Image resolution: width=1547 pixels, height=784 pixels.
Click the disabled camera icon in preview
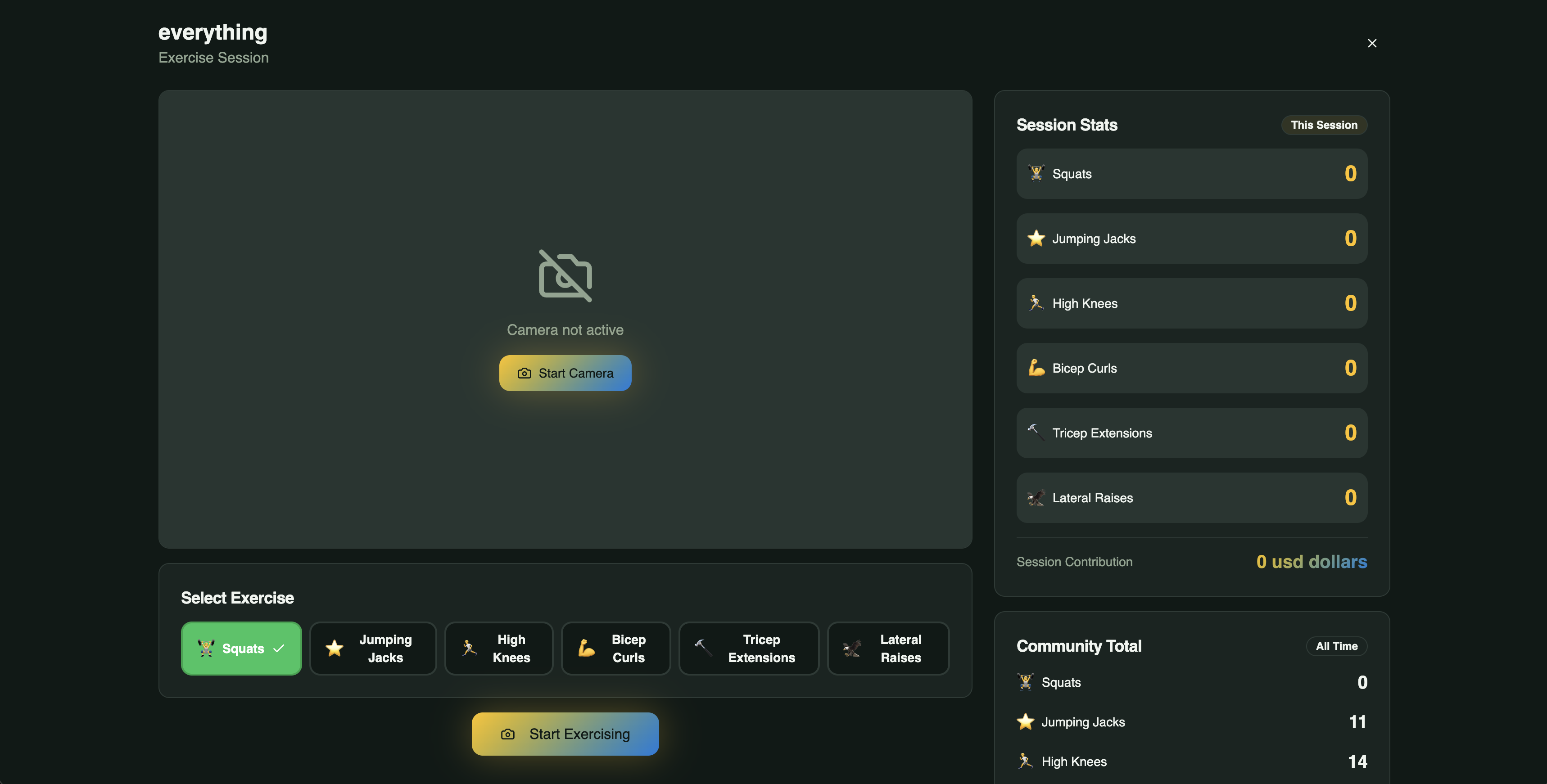point(565,275)
